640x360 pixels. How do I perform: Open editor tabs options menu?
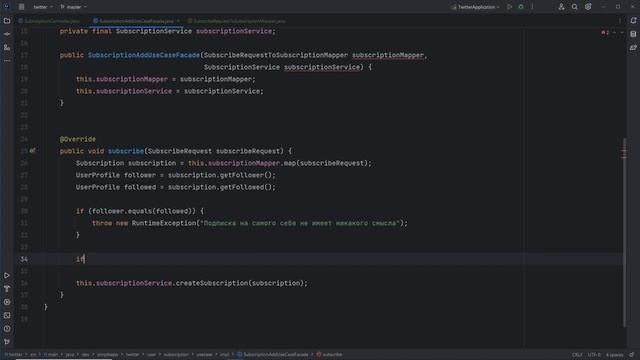coord(620,21)
